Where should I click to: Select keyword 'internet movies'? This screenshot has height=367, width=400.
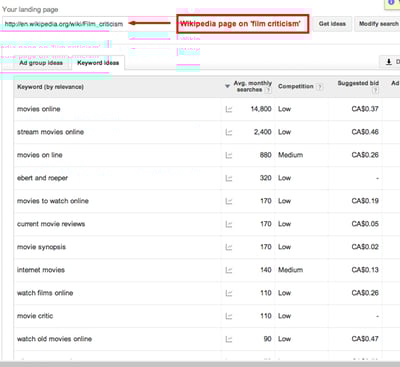click(x=41, y=270)
